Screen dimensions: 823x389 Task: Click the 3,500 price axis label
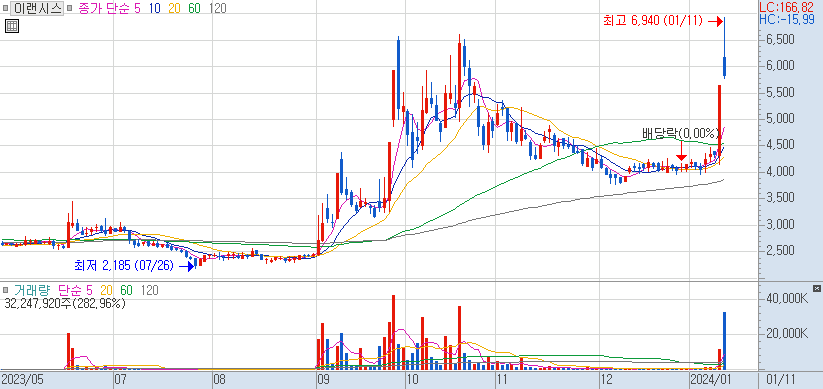tap(779, 198)
